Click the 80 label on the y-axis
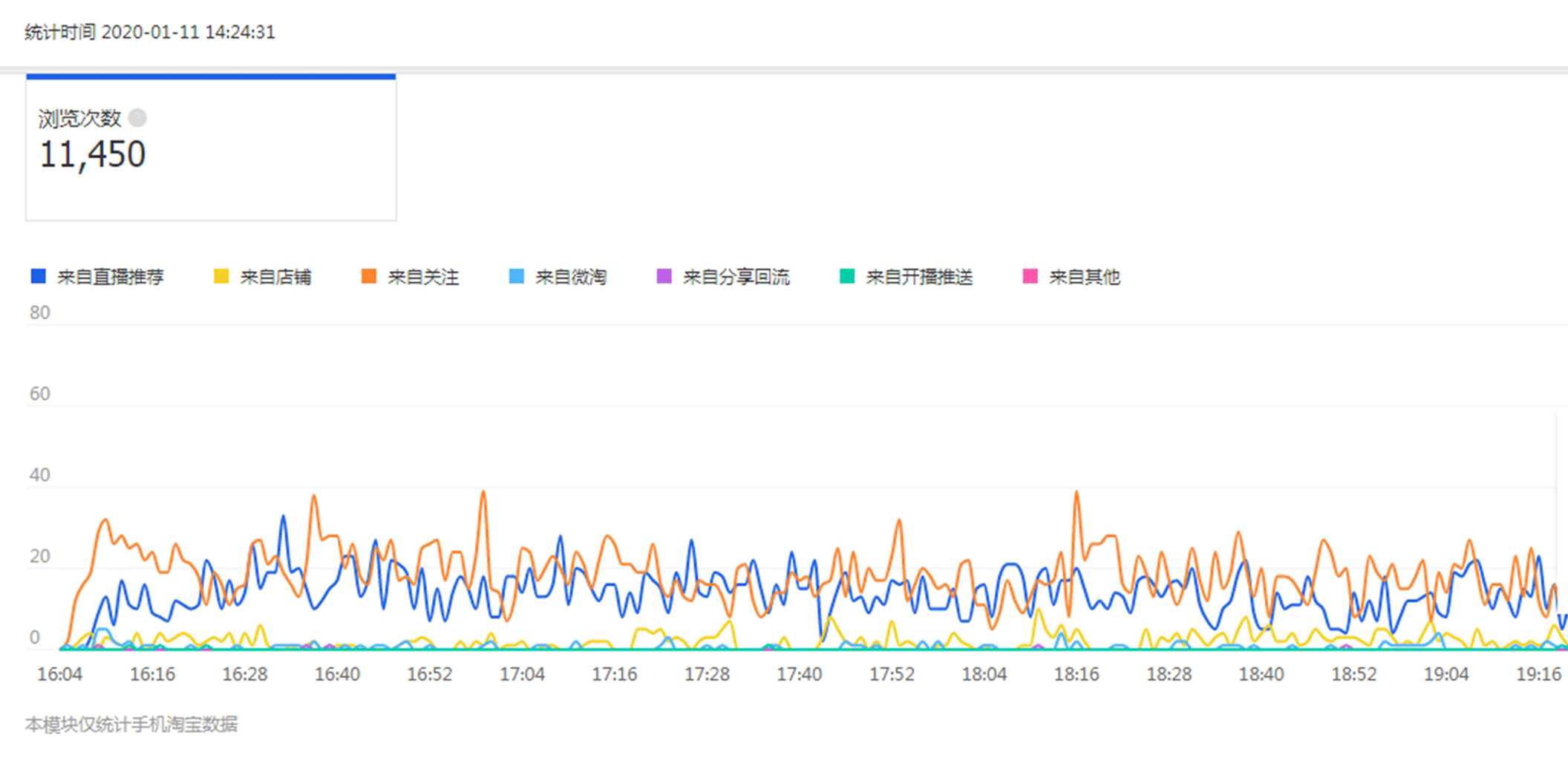Image resolution: width=1568 pixels, height=784 pixels. 40,313
